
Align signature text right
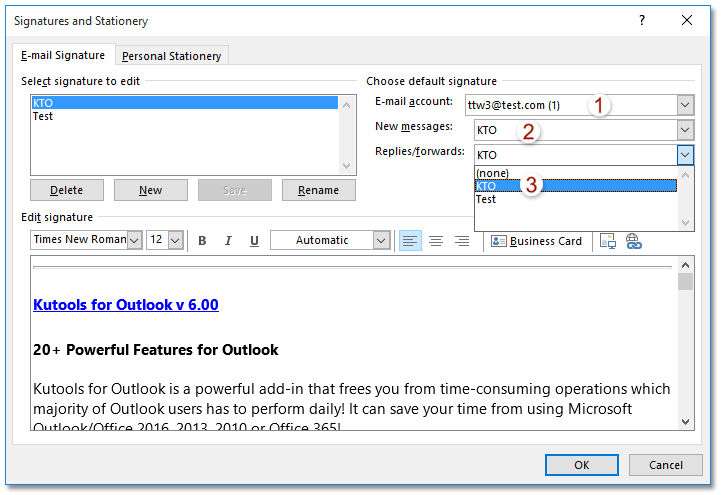coord(462,241)
